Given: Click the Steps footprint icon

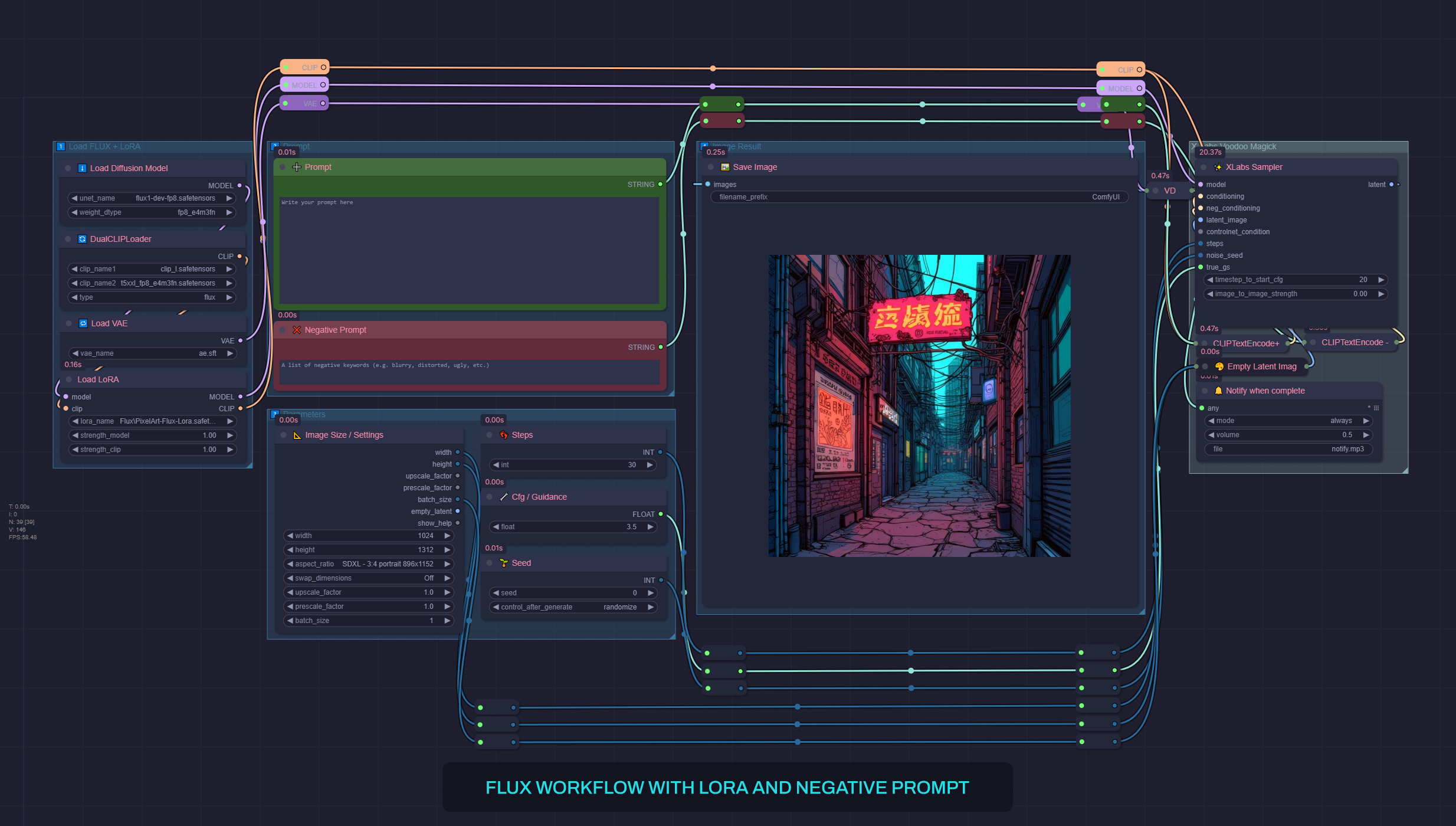Looking at the screenshot, I should tap(503, 435).
